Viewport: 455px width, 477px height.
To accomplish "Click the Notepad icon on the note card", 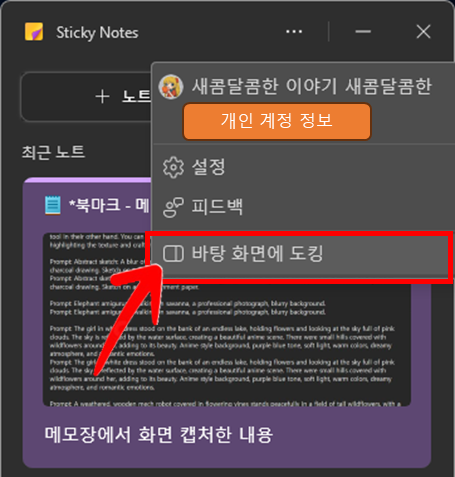I will pyautogui.click(x=53, y=205).
